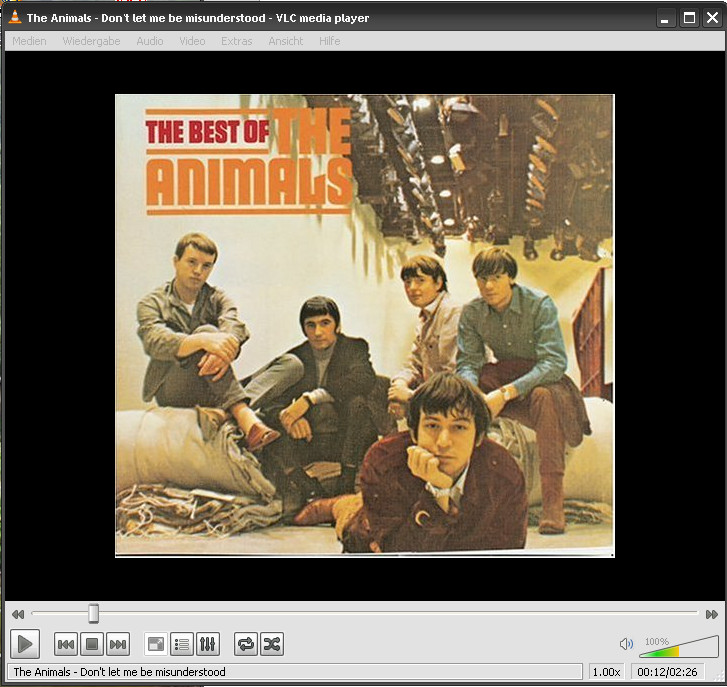This screenshot has height=687, width=727.
Task: Click the status bar track title text
Action: (x=120, y=672)
